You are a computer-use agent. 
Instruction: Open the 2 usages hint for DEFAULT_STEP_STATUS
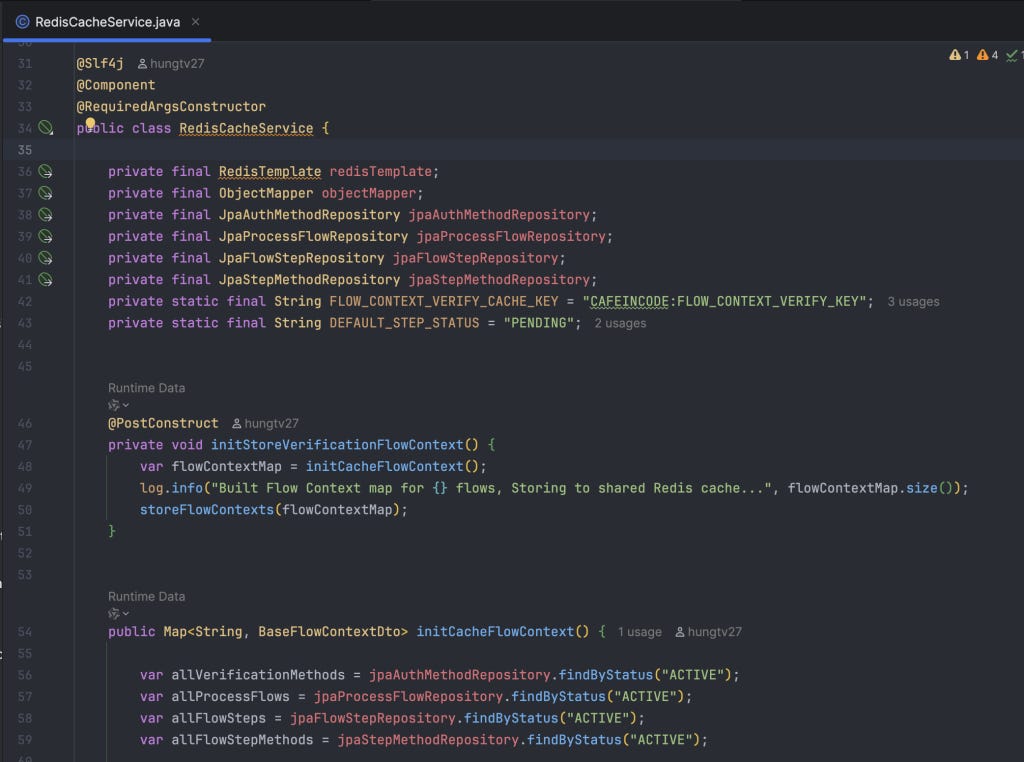[620, 323]
